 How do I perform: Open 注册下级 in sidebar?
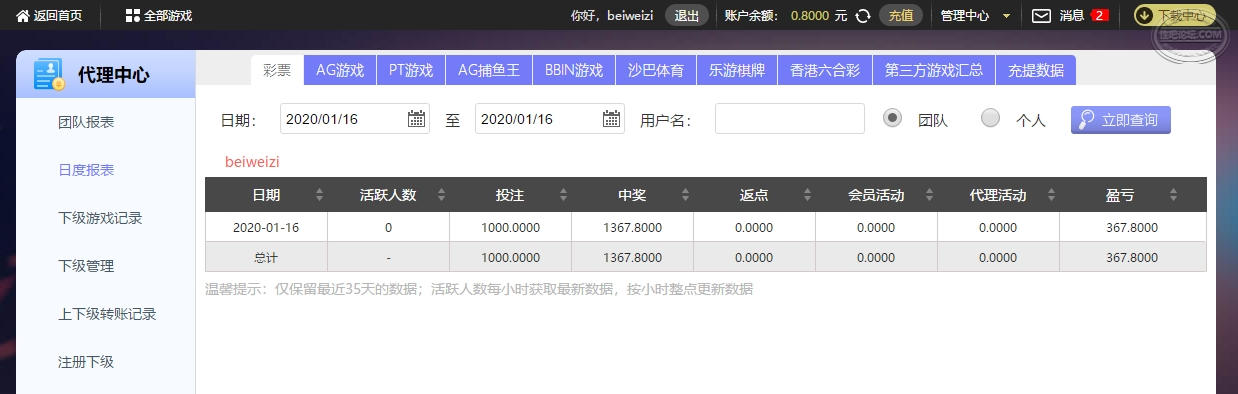click(x=86, y=362)
